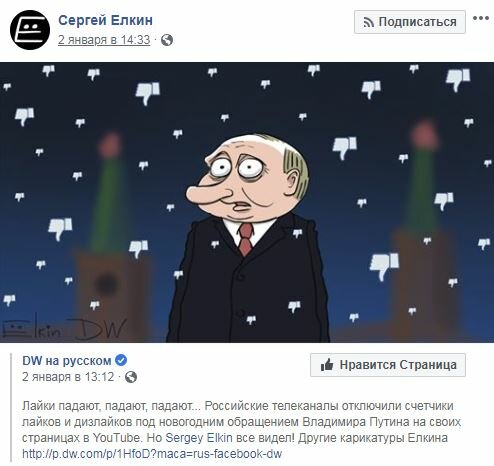Image resolution: width=494 pixels, height=466 pixels.
Task: Click globe privacy icon near 13:12
Action: [131, 377]
